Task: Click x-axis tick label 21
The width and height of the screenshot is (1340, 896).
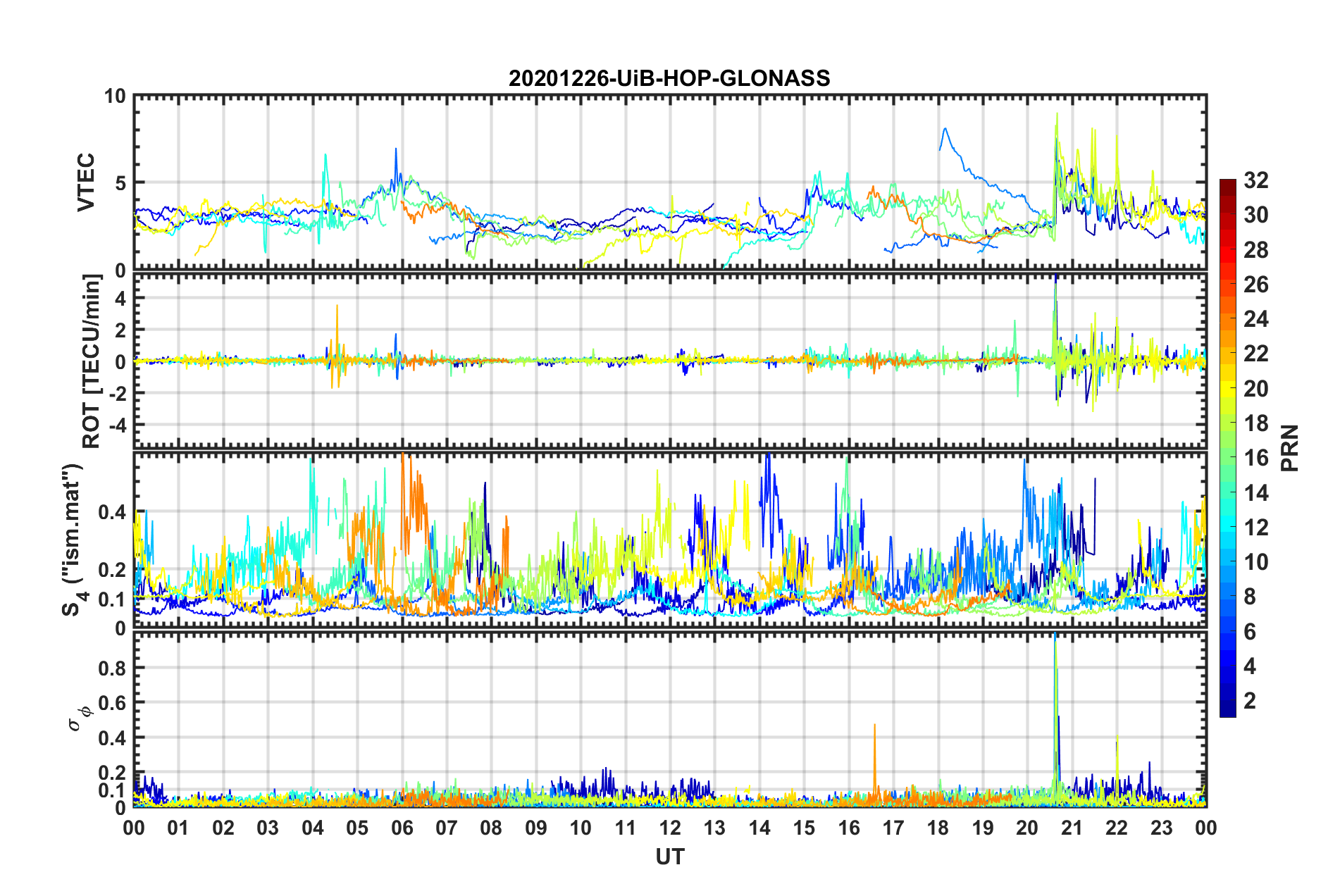Action: coord(1072,828)
